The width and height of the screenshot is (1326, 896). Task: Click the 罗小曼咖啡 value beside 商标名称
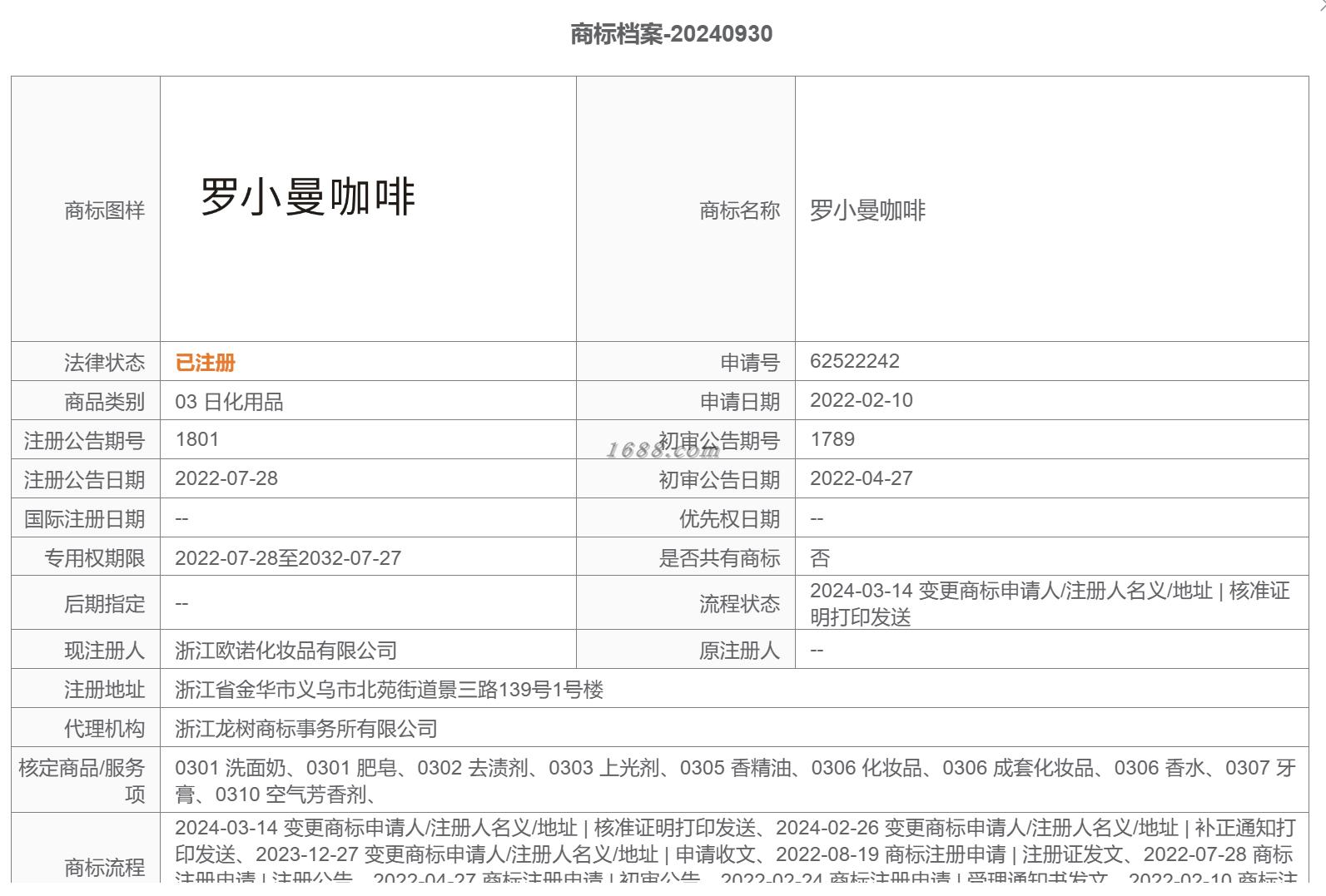pyautogui.click(x=867, y=210)
